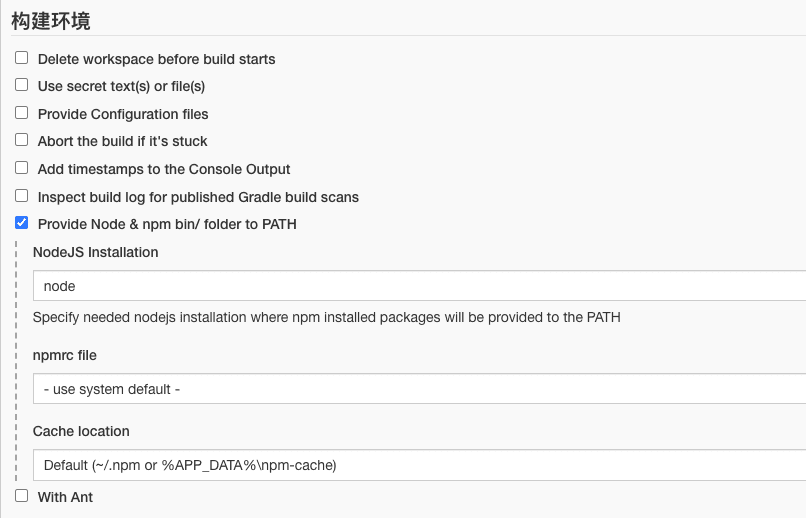Click the 'With Ant' label text
The image size is (806, 518).
tap(65, 497)
